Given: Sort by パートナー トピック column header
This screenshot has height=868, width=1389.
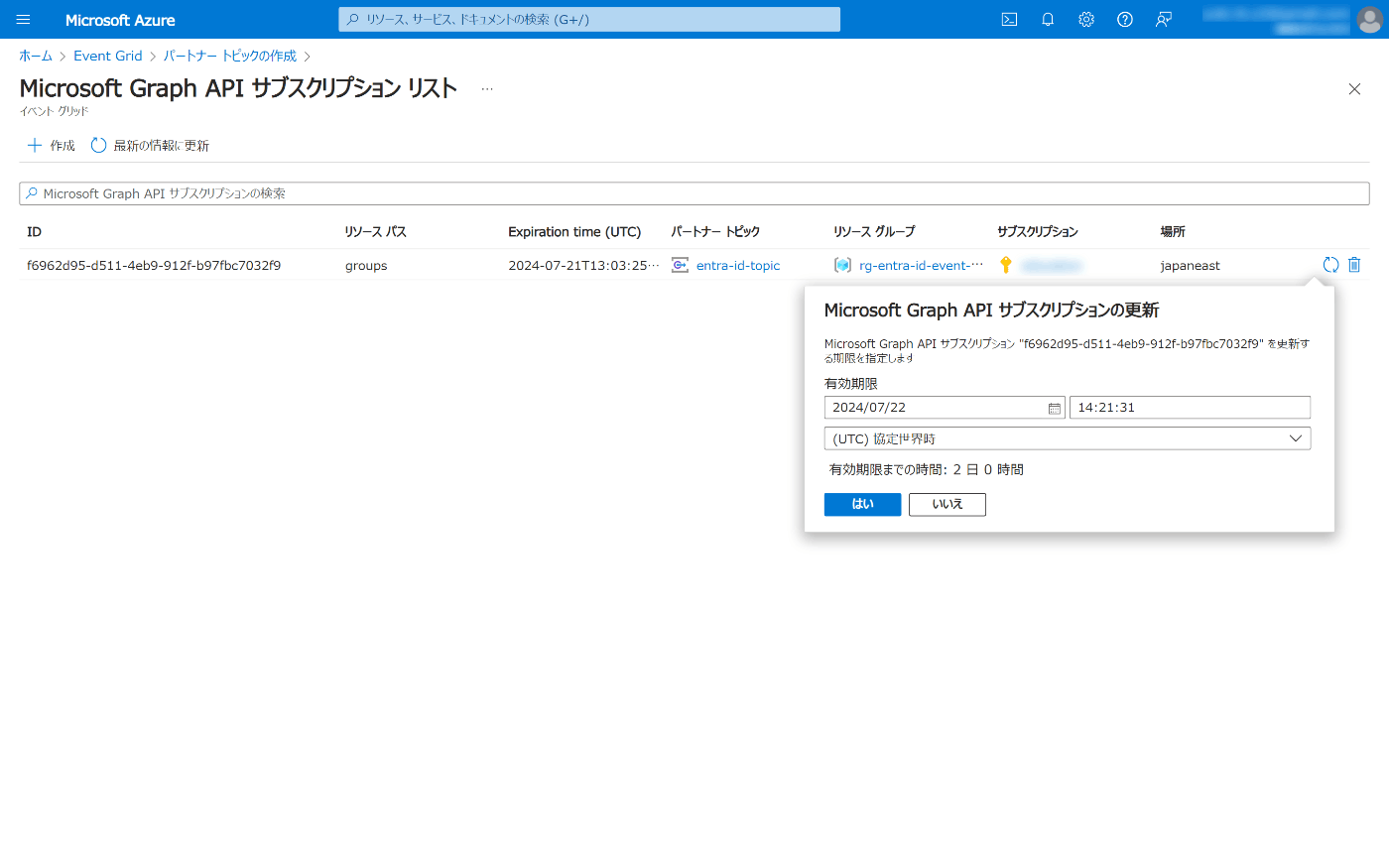Looking at the screenshot, I should point(715,232).
